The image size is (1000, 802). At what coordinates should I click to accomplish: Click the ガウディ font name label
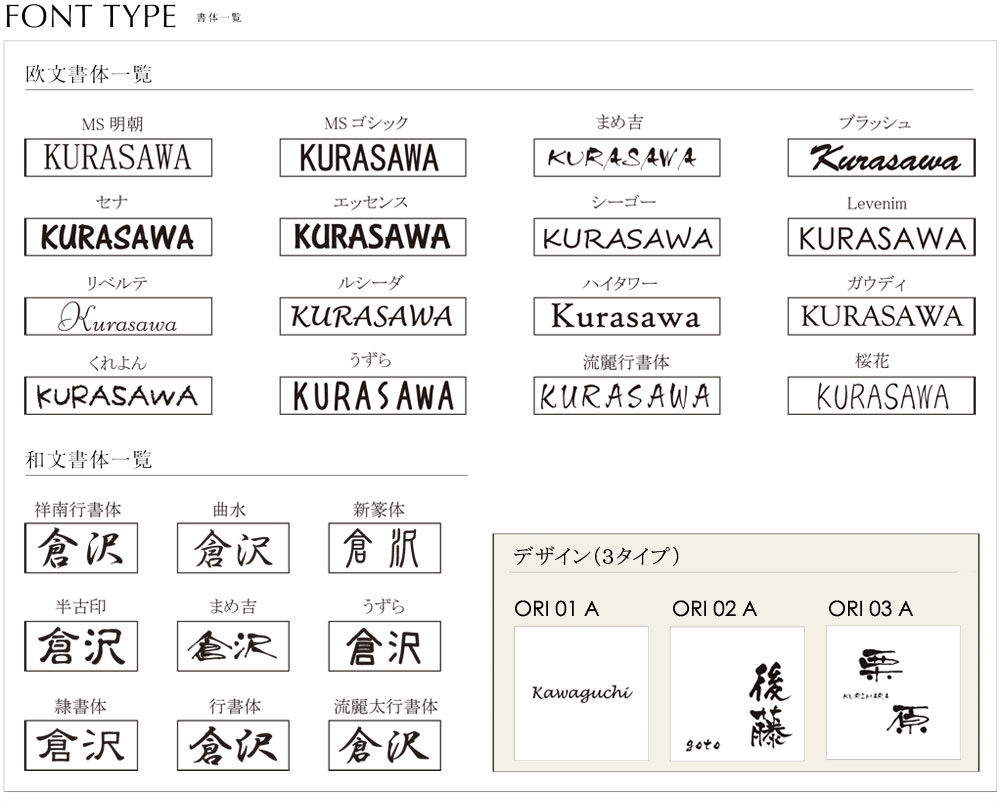tap(876, 282)
